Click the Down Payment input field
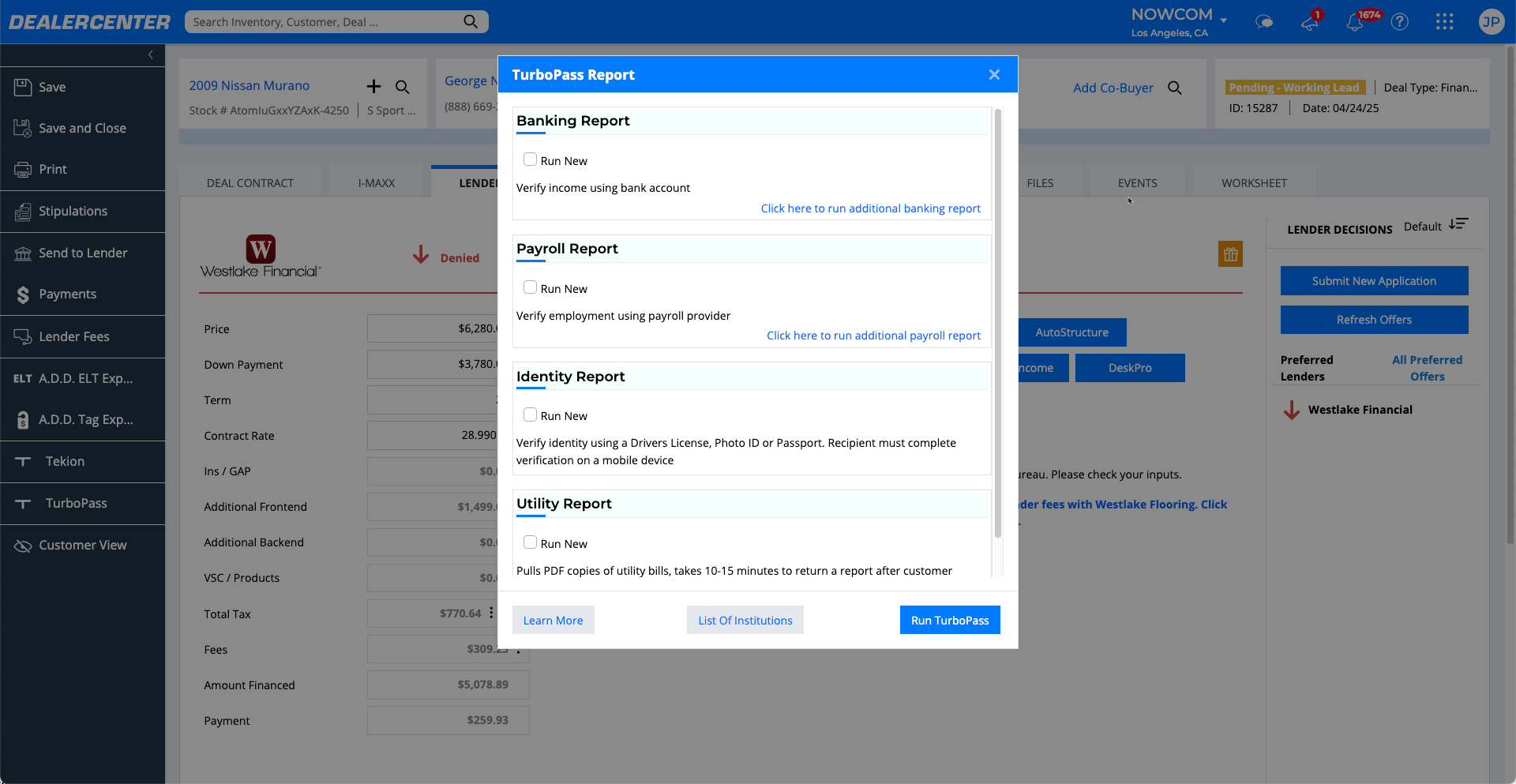 (x=433, y=364)
